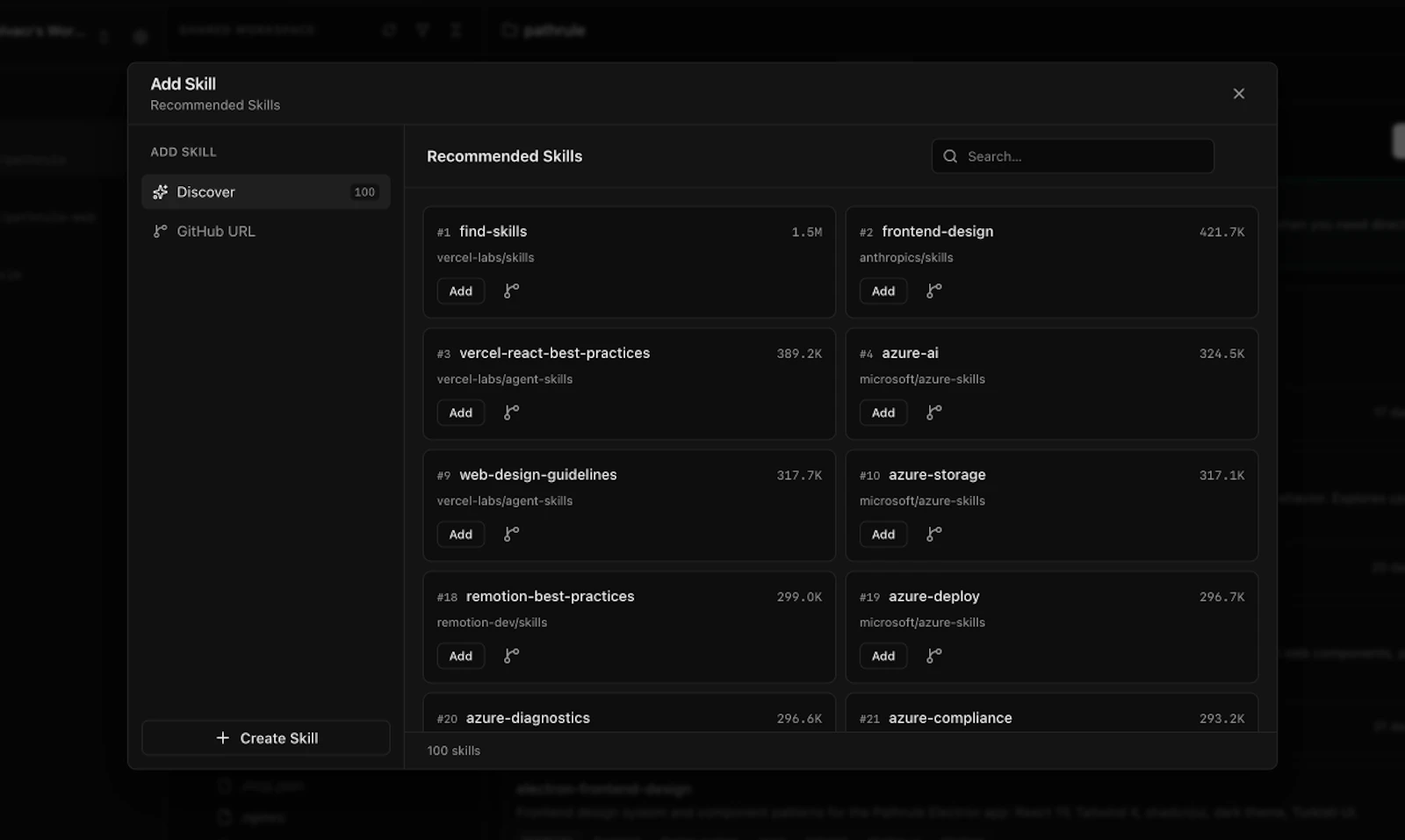This screenshot has width=1405, height=840.
Task: Add the frontend-design skill
Action: pos(883,291)
